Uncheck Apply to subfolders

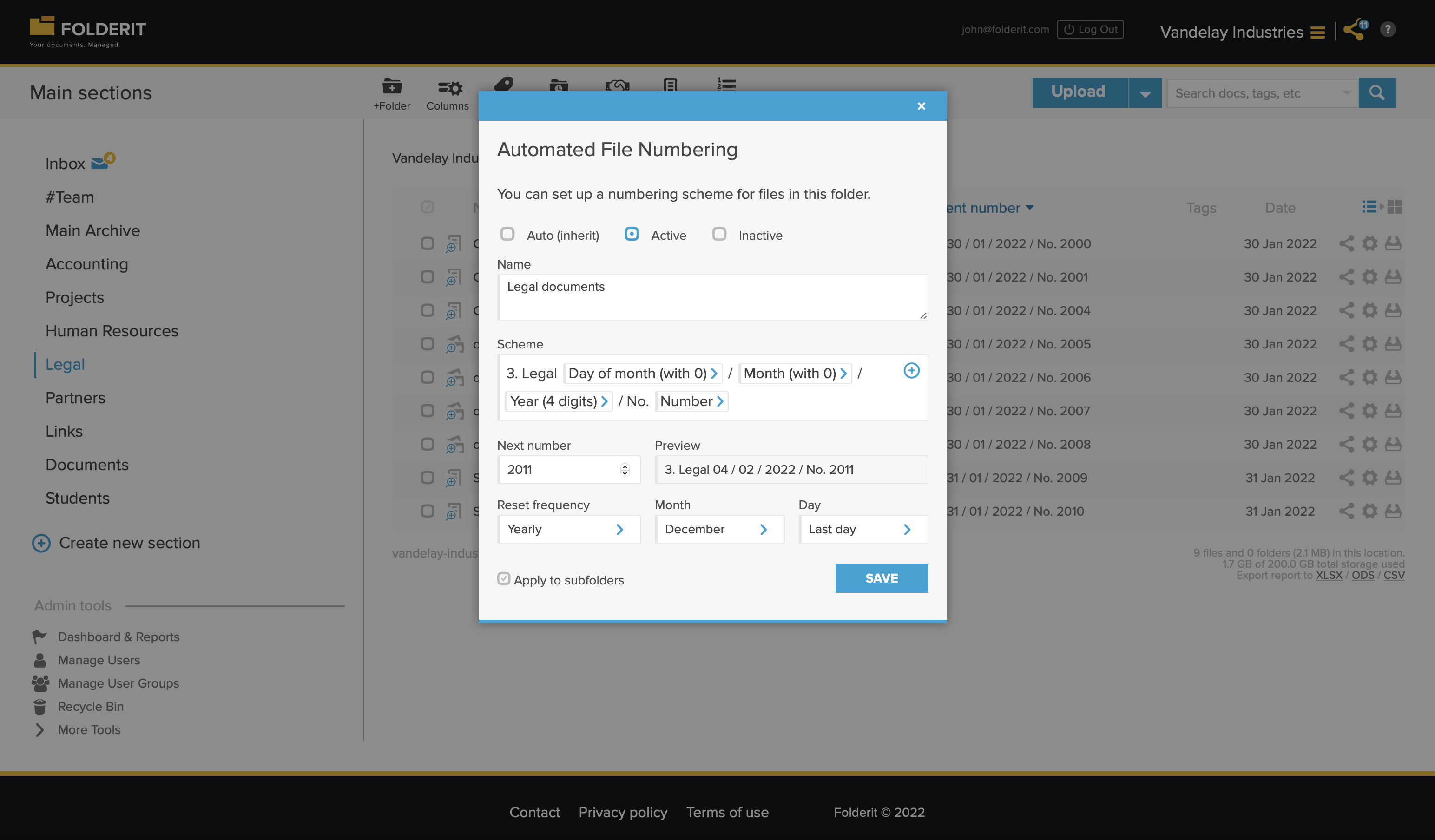coord(503,578)
